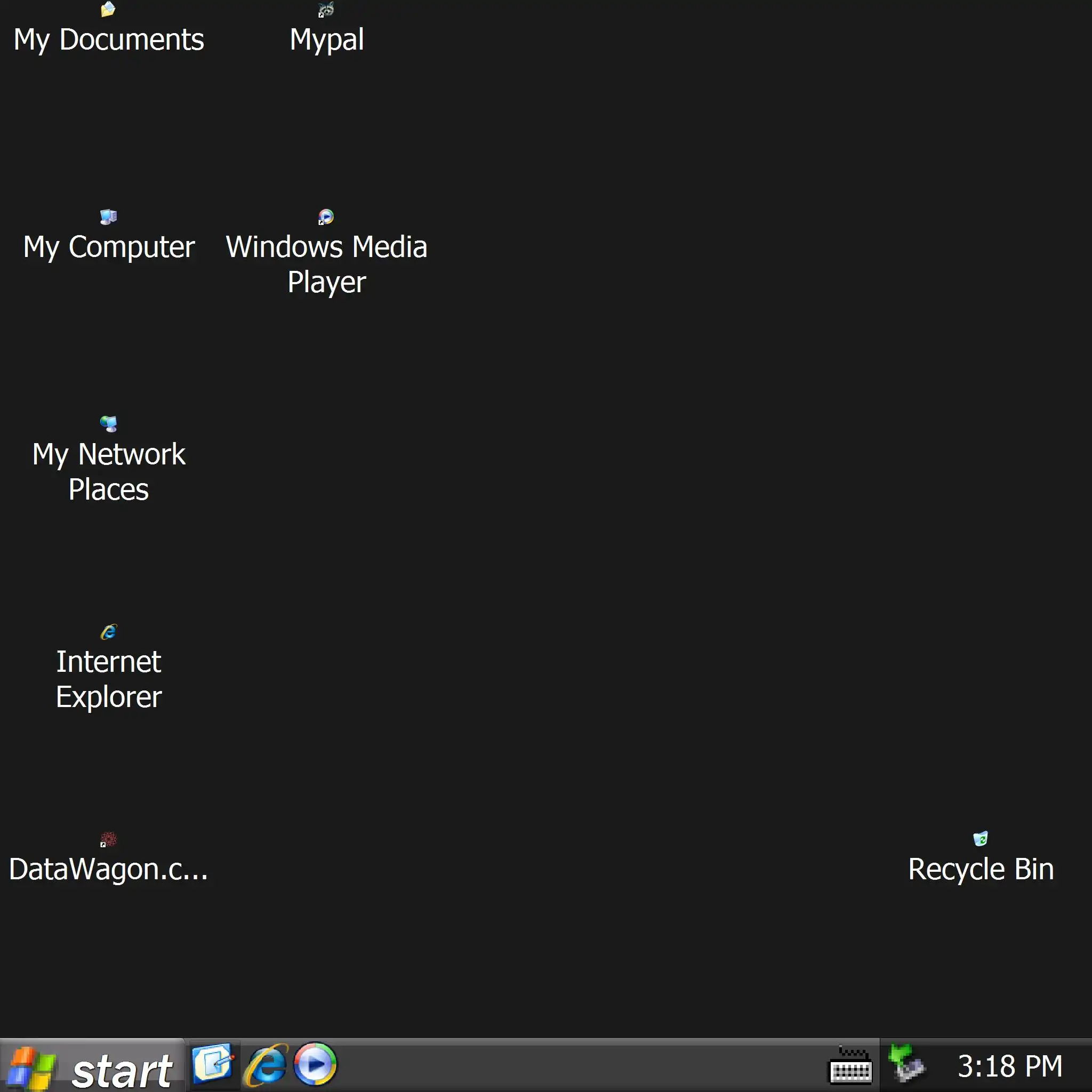This screenshot has width=1092, height=1092.
Task: Select the My Documents desktop icon
Action: tap(108, 10)
